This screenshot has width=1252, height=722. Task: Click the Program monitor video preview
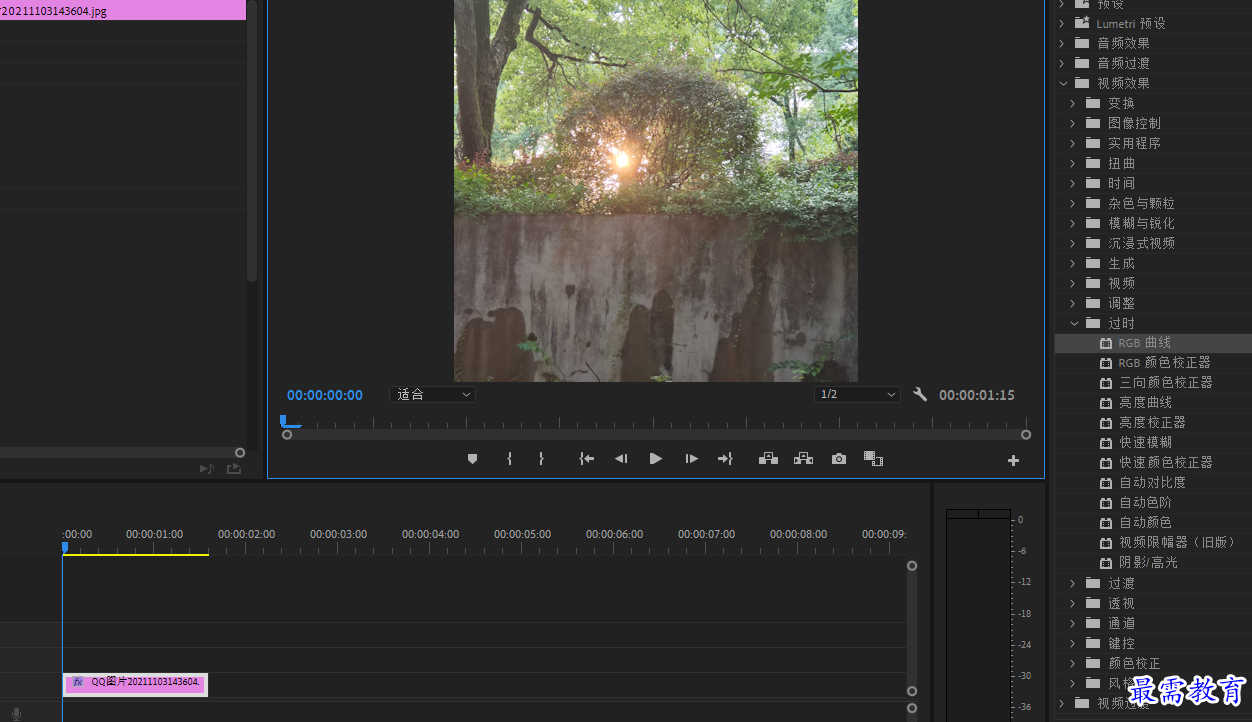(x=656, y=190)
